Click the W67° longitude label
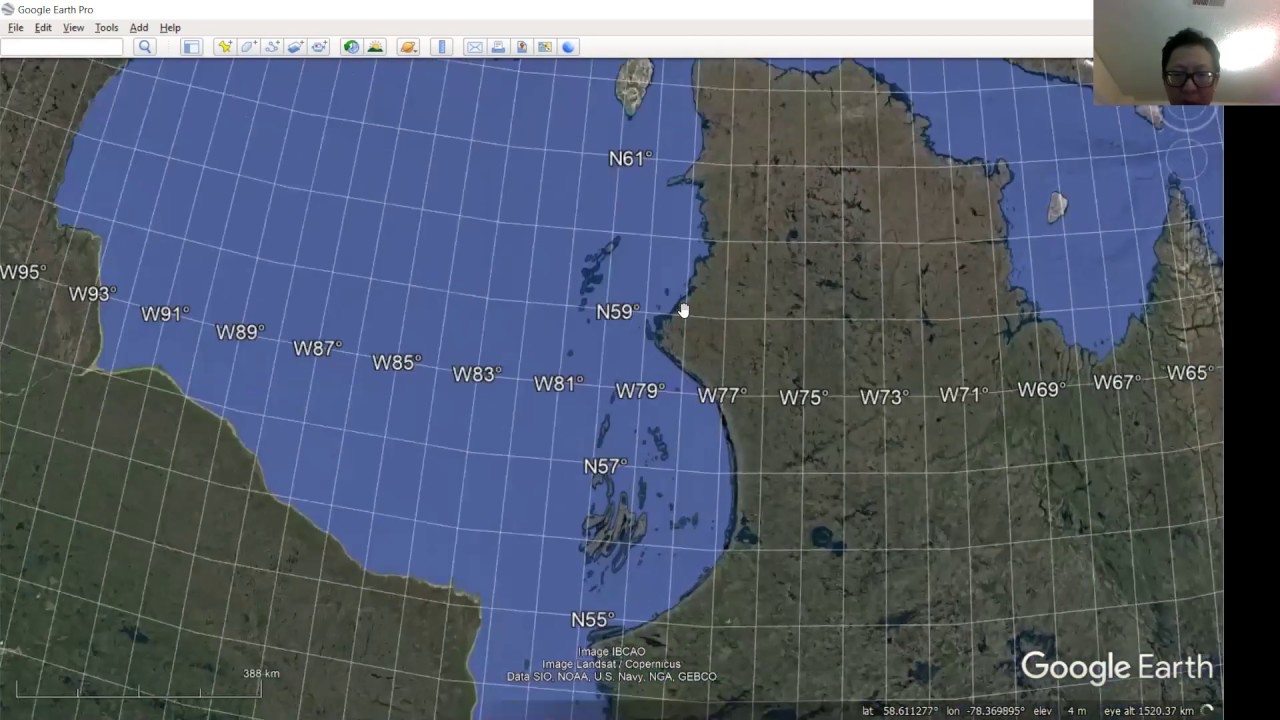Viewport: 1280px width, 720px height. (1117, 382)
